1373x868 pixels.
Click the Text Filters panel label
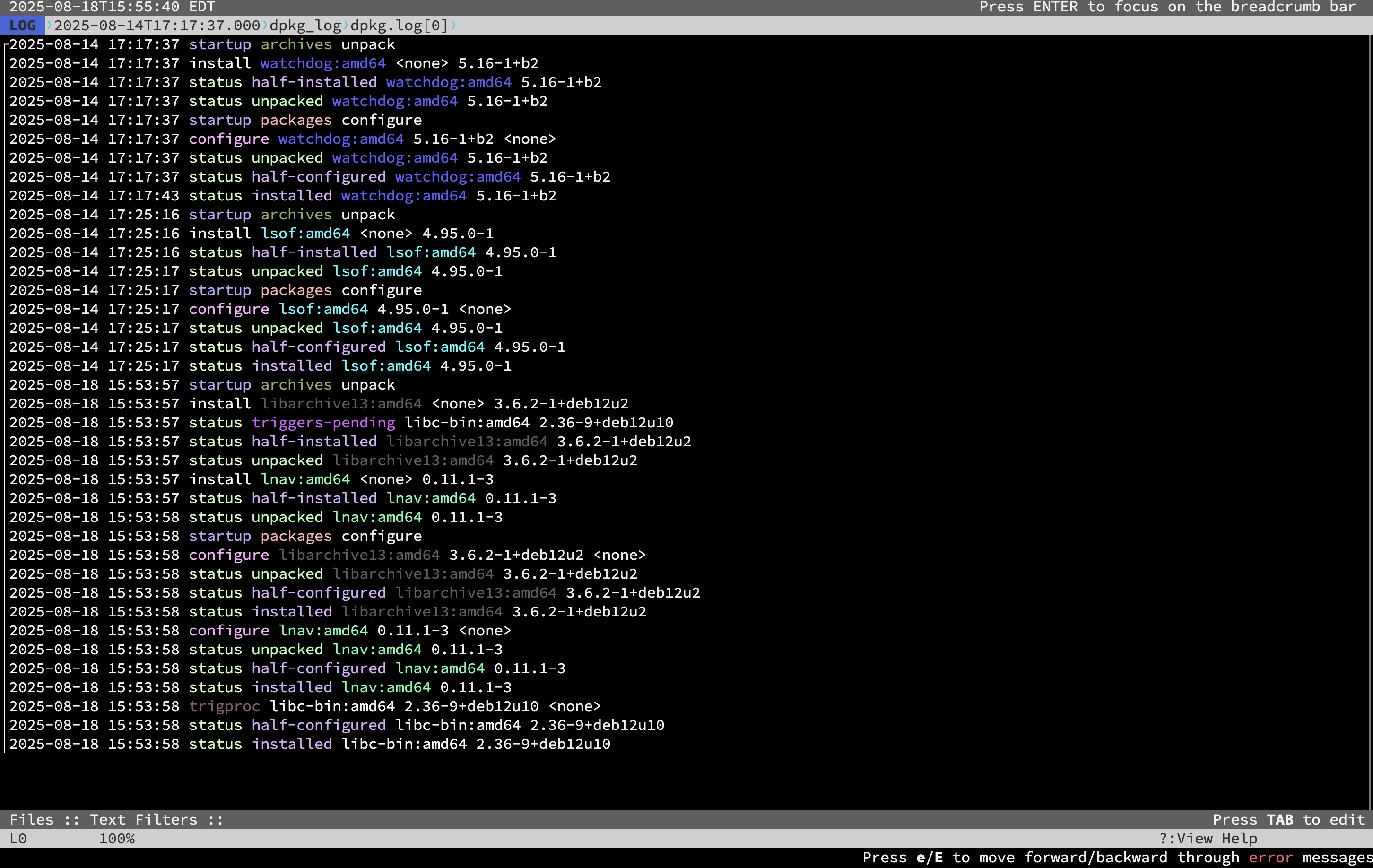coord(143,819)
